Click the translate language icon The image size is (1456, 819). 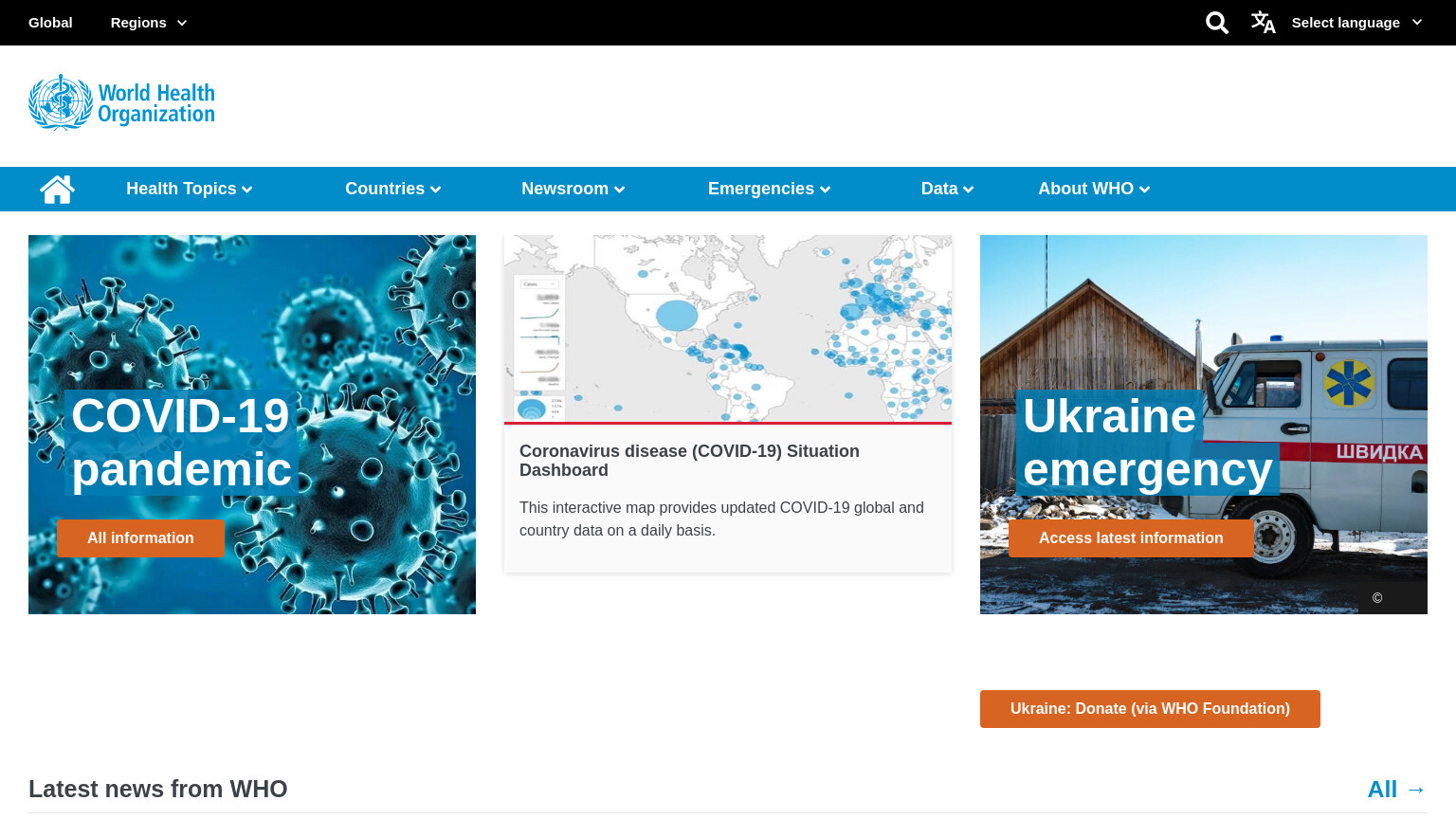click(1263, 22)
